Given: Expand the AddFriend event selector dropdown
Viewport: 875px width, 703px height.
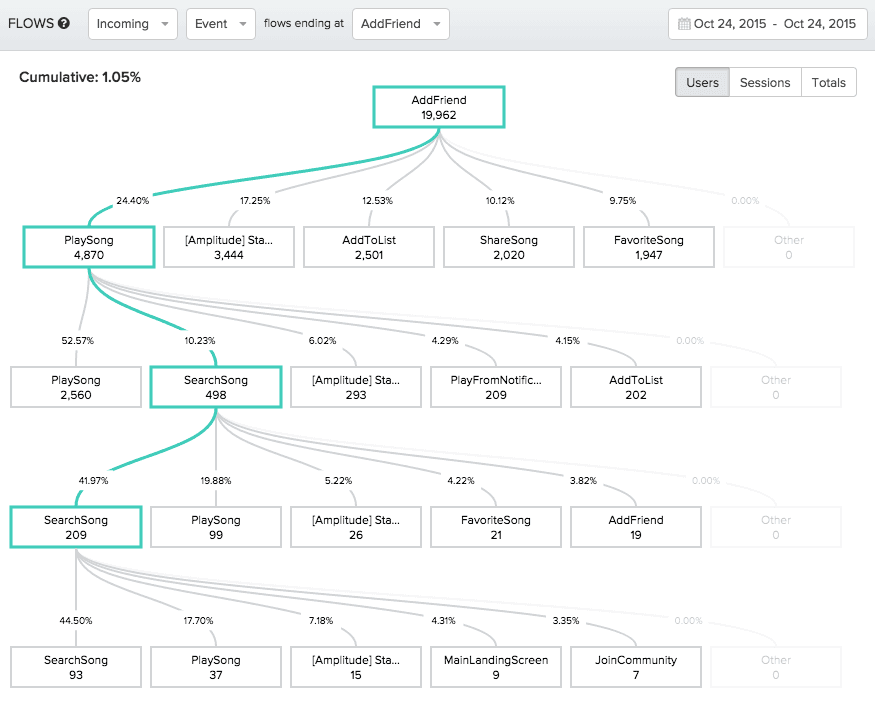Looking at the screenshot, I should [x=400, y=24].
